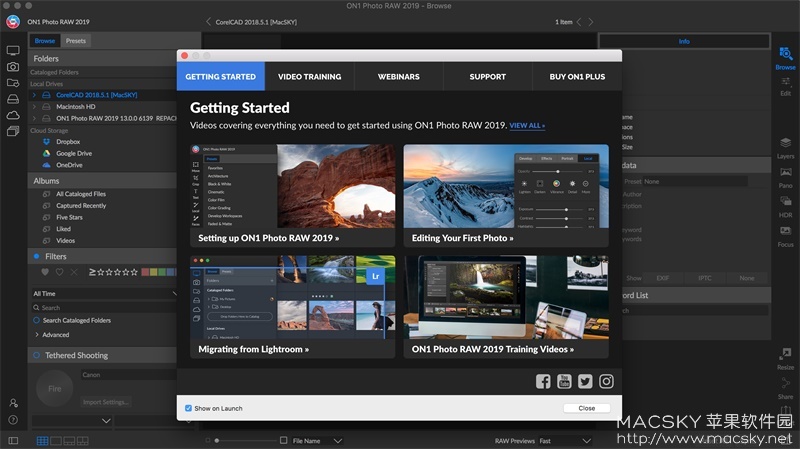The image size is (800, 449).
Task: Select Search Cataloged Folders radio option
Action: [x=36, y=320]
